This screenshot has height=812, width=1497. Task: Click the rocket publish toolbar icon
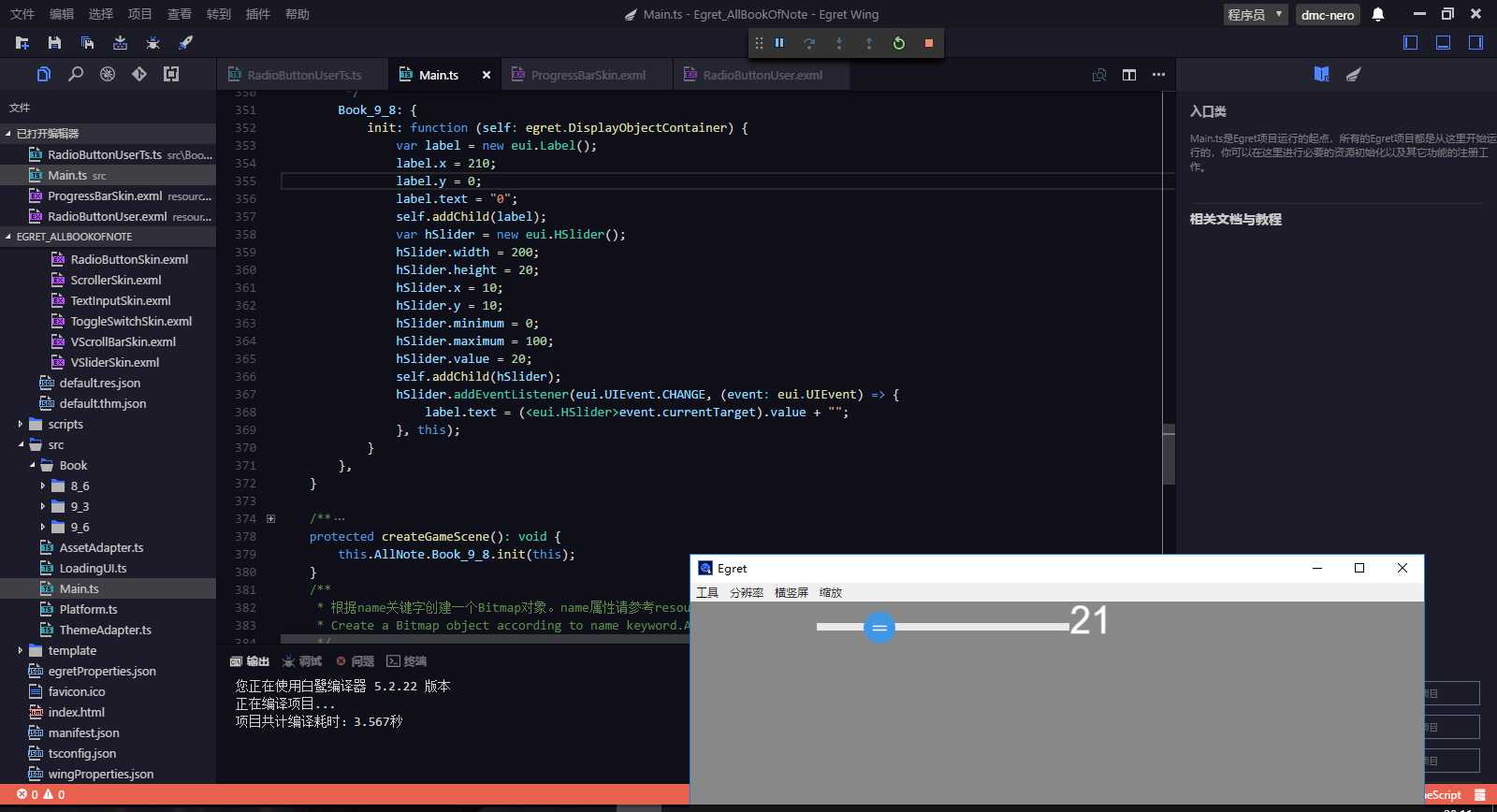[x=185, y=43]
